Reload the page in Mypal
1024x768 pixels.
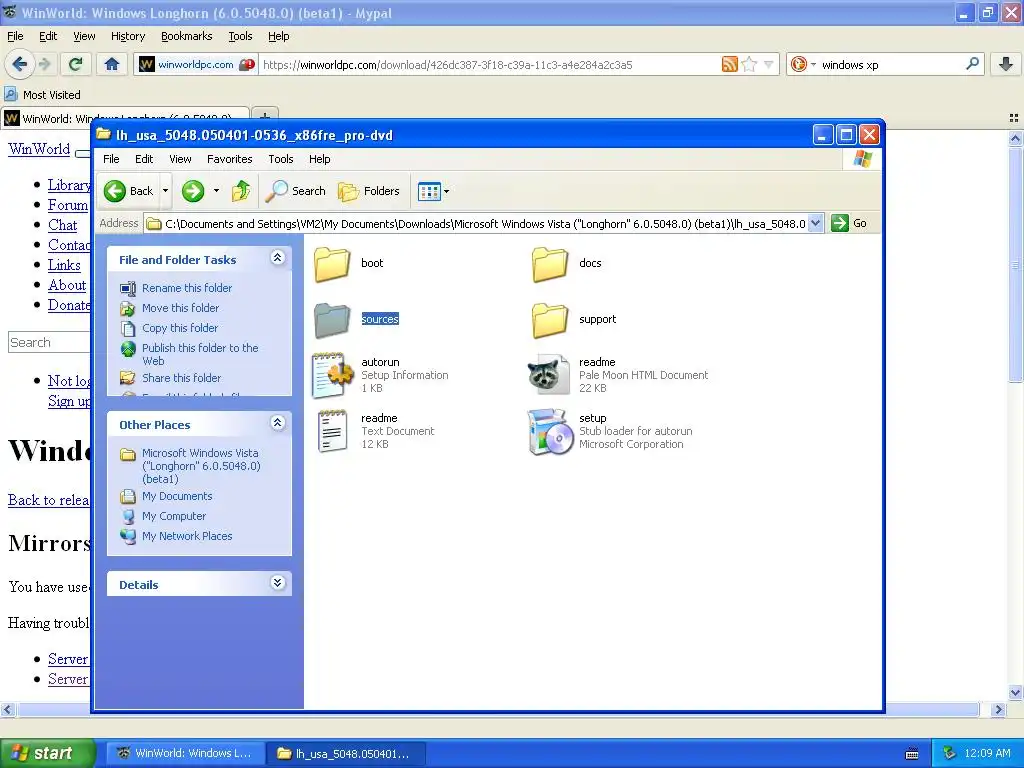click(x=75, y=64)
